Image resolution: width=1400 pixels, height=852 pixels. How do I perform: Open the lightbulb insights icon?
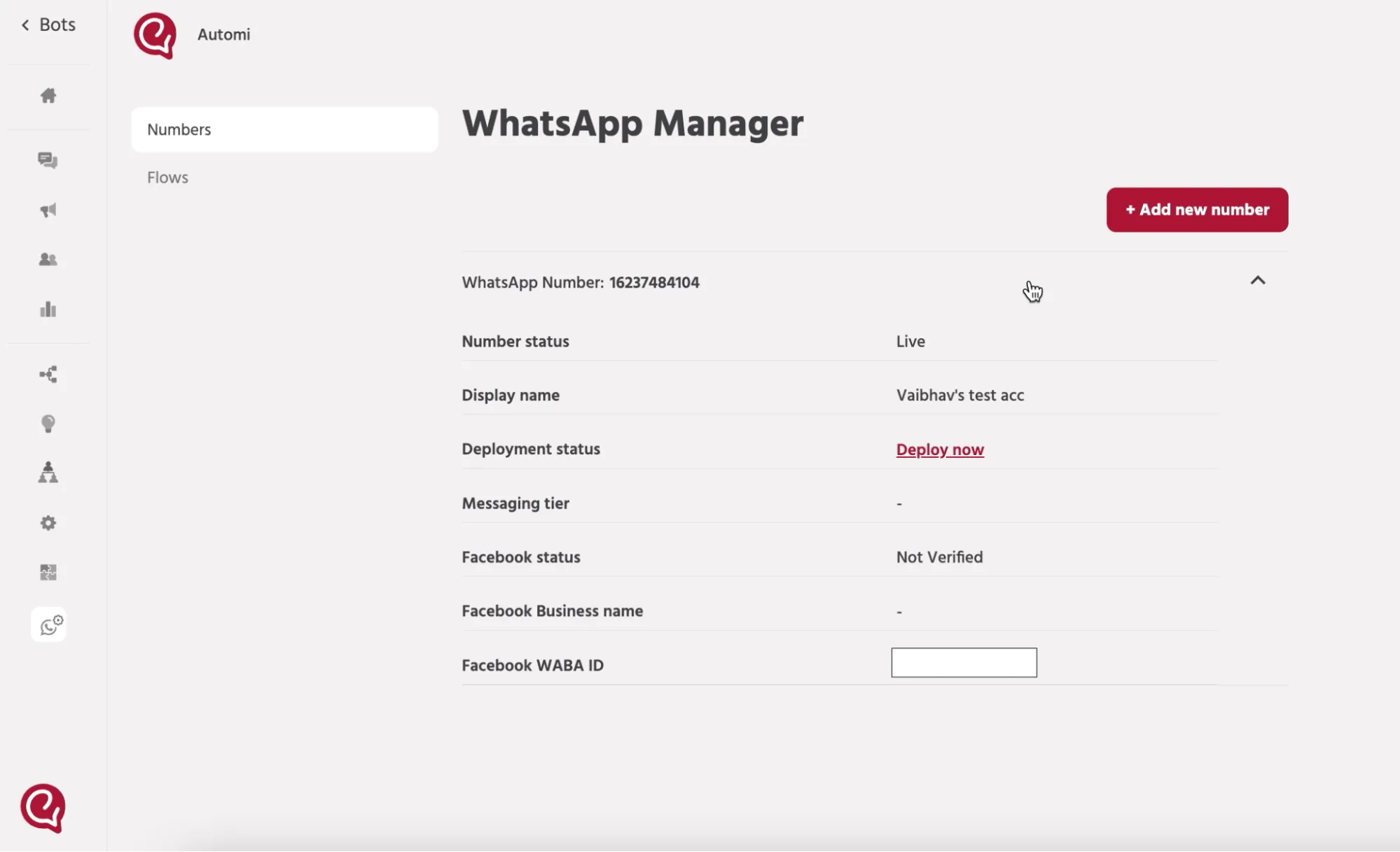tap(48, 424)
